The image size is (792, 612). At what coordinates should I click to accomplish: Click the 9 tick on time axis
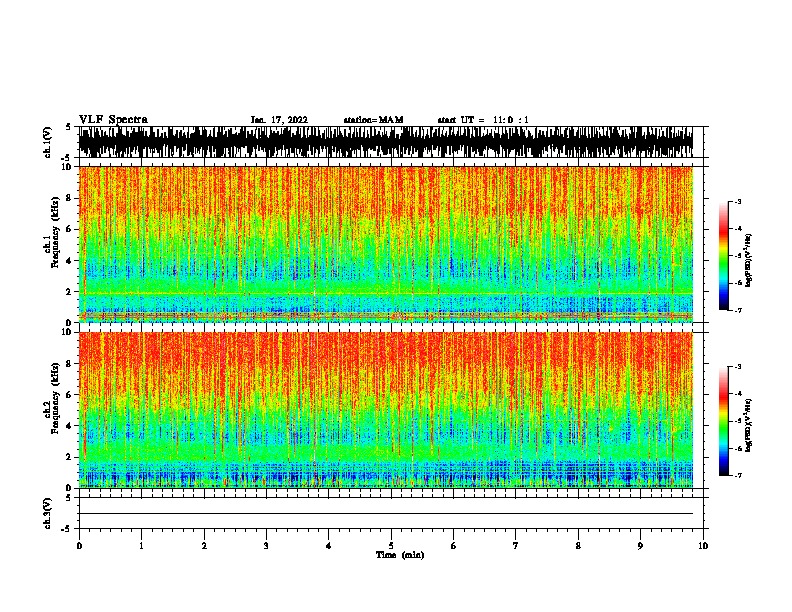(640, 546)
